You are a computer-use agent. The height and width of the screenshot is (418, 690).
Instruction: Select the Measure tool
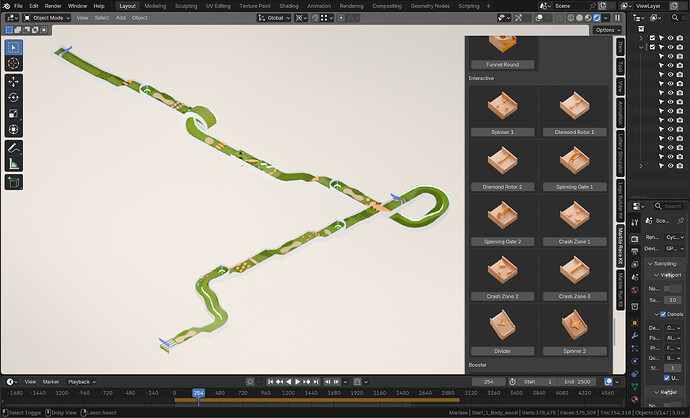click(14, 164)
